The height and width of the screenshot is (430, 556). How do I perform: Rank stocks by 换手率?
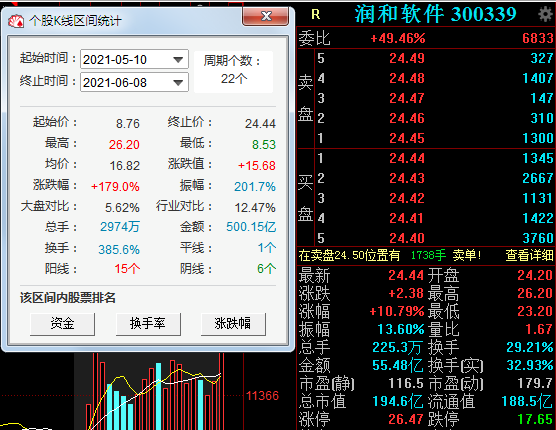pyautogui.click(x=148, y=324)
